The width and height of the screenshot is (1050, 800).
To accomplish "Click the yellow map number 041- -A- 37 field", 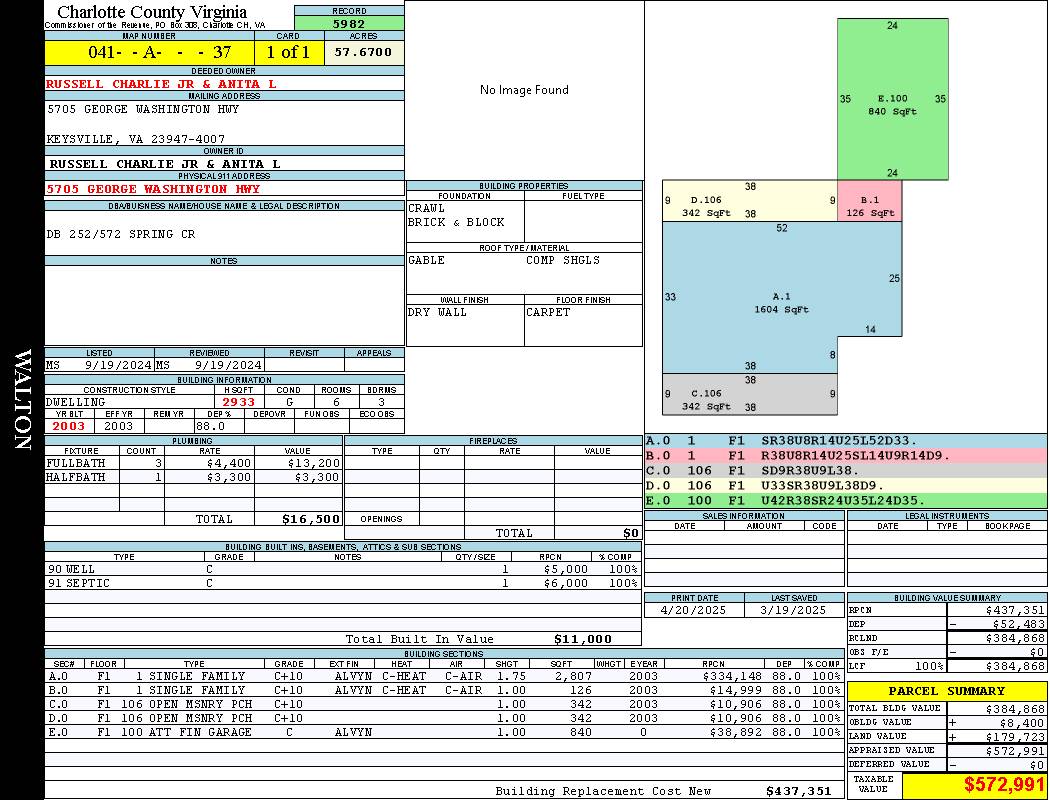I will pos(149,52).
